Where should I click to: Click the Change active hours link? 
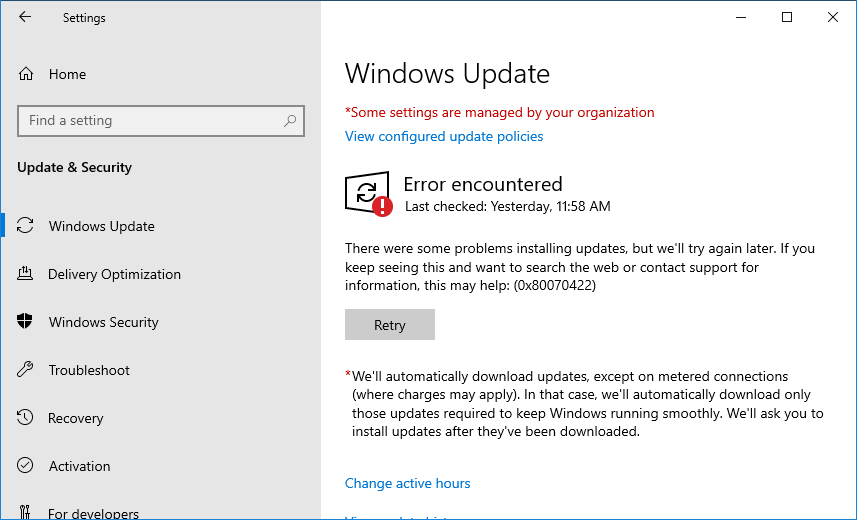[407, 483]
